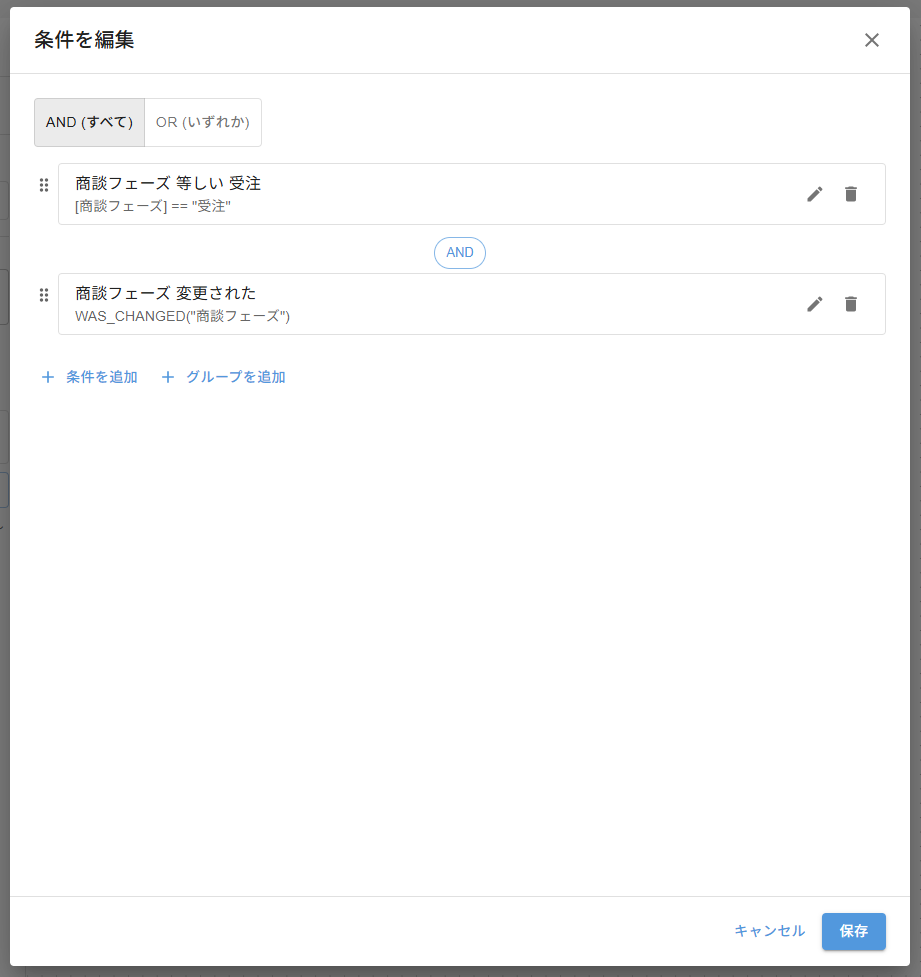Click the drag handle beside WAS_CHANGED condition

(x=44, y=295)
